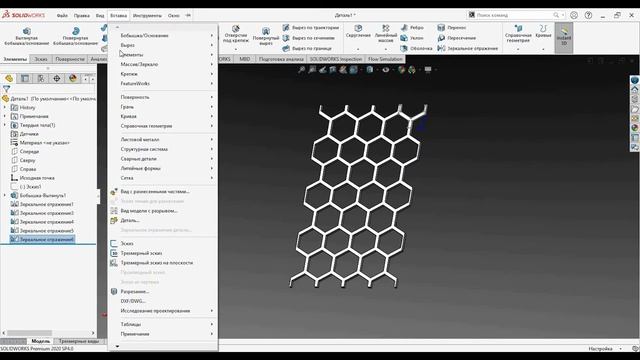Open the DimXpertManager crosshair tab icon
This screenshot has height=360, width=640.
[57, 78]
